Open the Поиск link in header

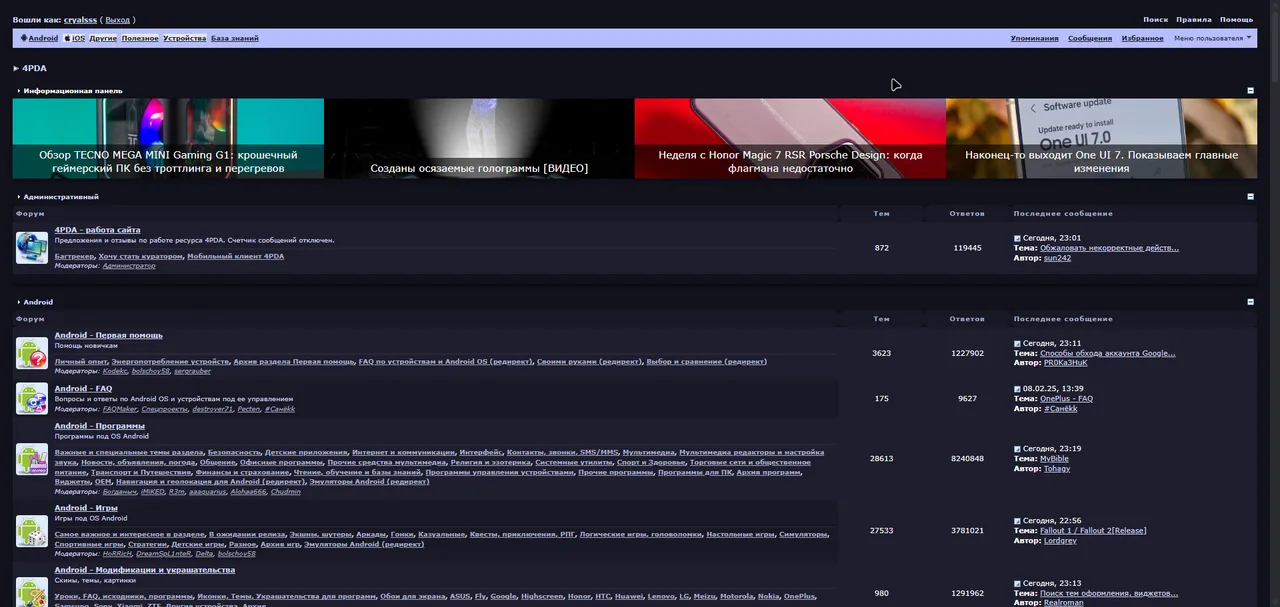point(1155,20)
